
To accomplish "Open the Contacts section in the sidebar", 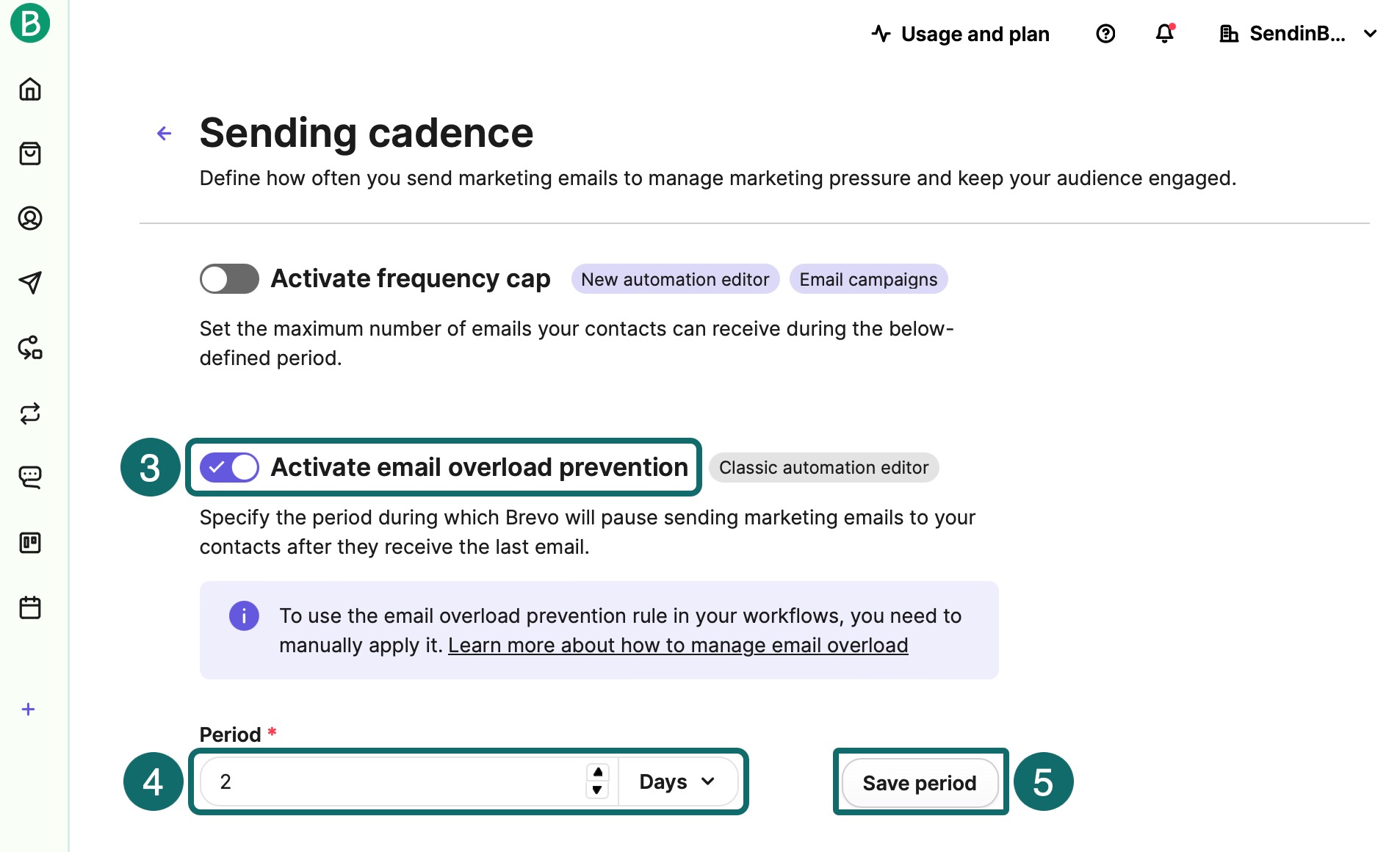I will click(30, 218).
